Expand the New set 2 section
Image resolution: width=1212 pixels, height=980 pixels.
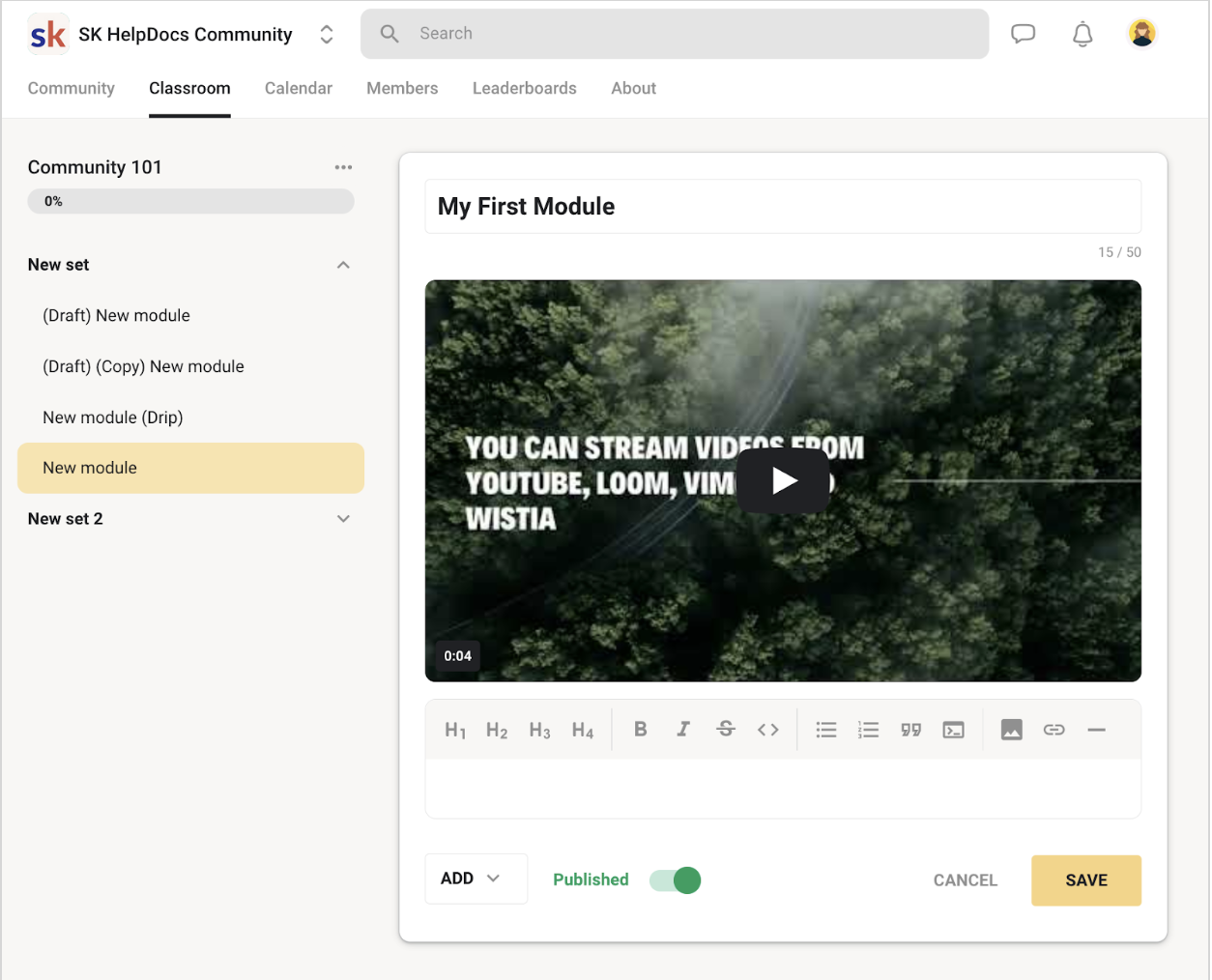(343, 519)
